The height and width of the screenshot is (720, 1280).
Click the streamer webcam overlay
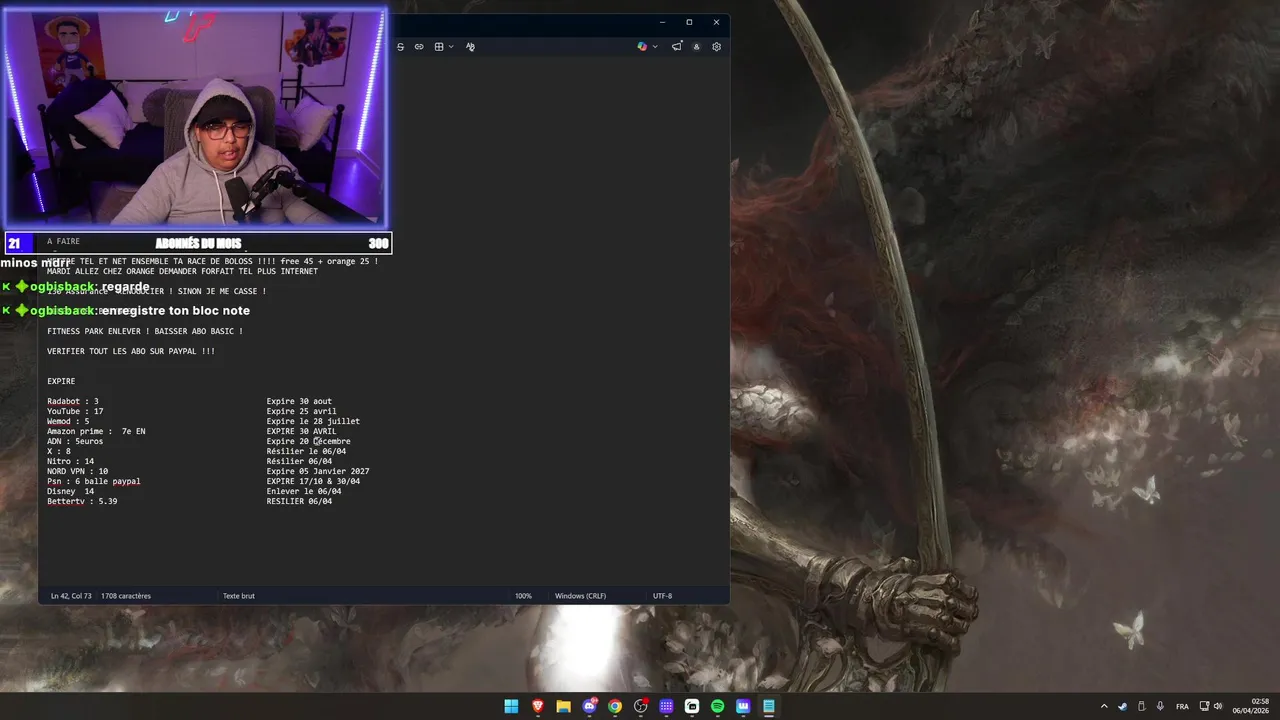[196, 119]
